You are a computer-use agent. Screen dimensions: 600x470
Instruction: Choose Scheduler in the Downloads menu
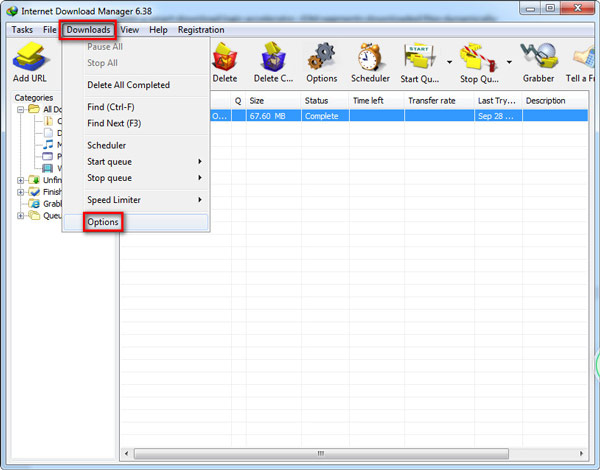click(106, 145)
